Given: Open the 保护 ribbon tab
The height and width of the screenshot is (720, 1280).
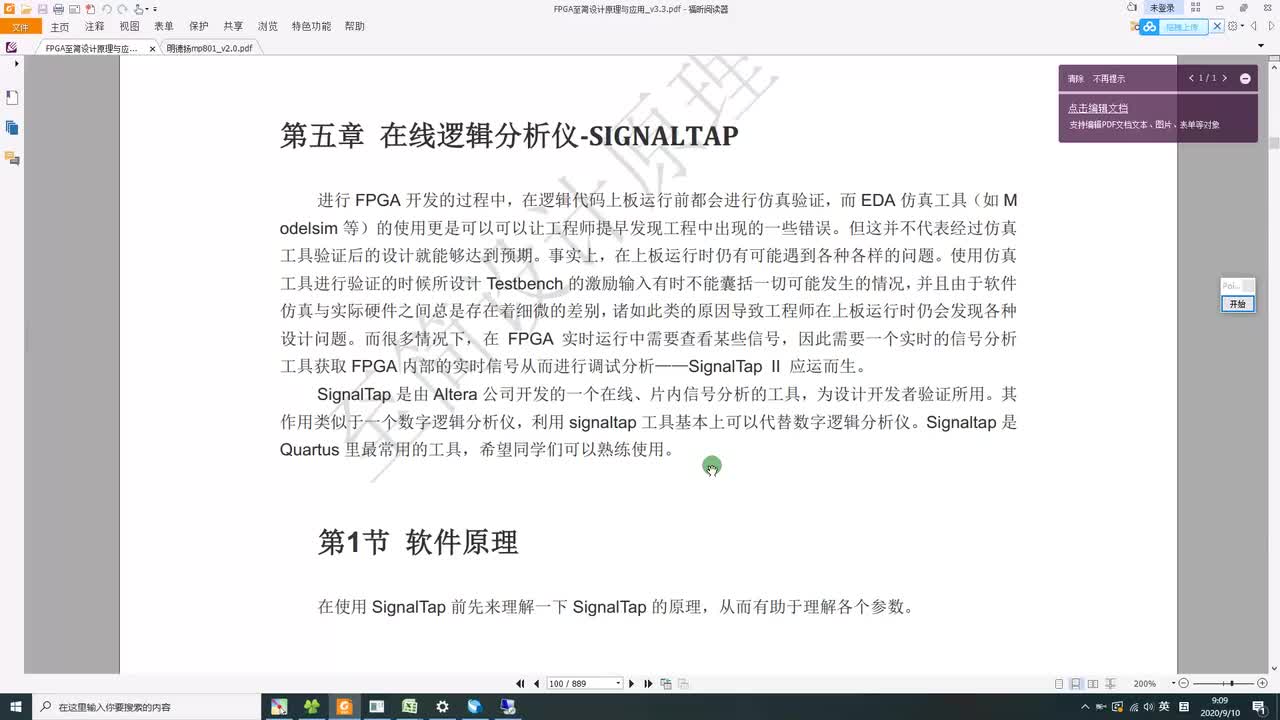Looking at the screenshot, I should click(x=198, y=27).
